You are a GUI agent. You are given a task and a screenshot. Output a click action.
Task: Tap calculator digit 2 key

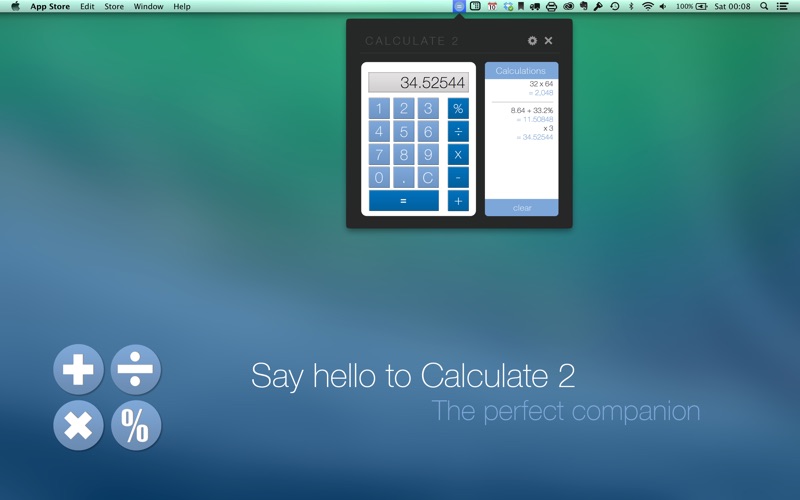[404, 108]
